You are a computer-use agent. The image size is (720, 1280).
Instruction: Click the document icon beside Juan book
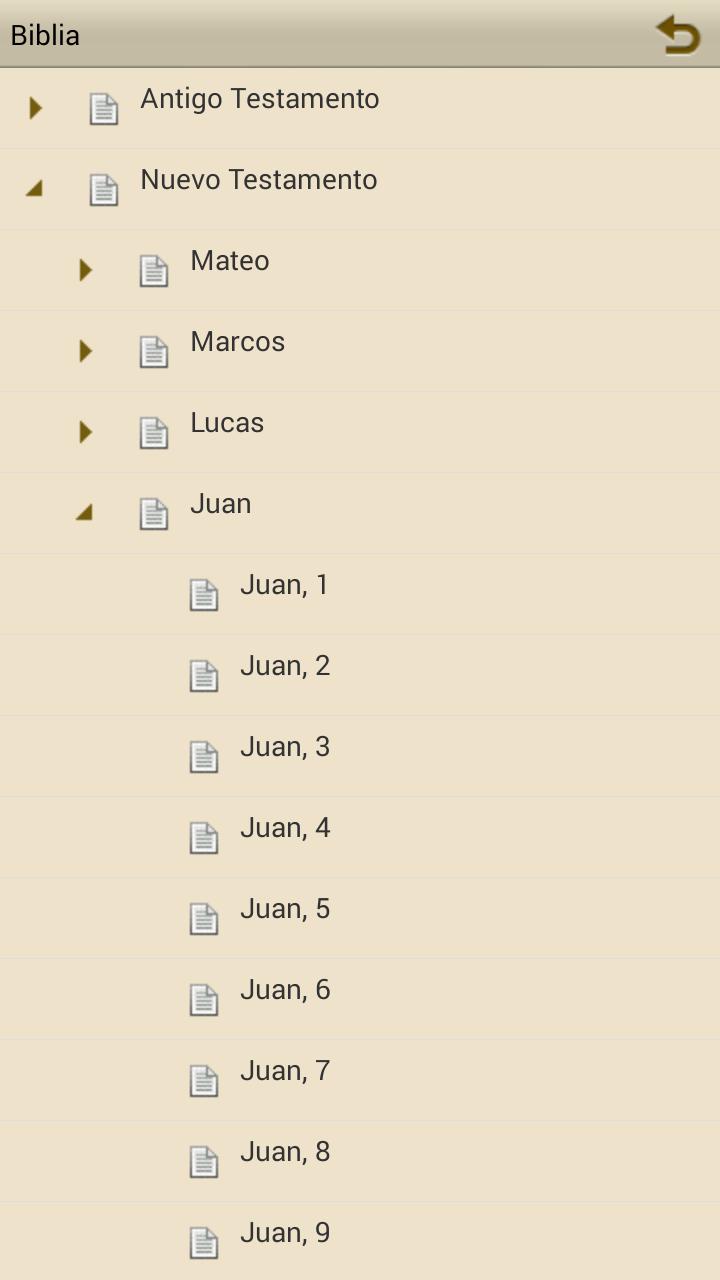pos(154,514)
